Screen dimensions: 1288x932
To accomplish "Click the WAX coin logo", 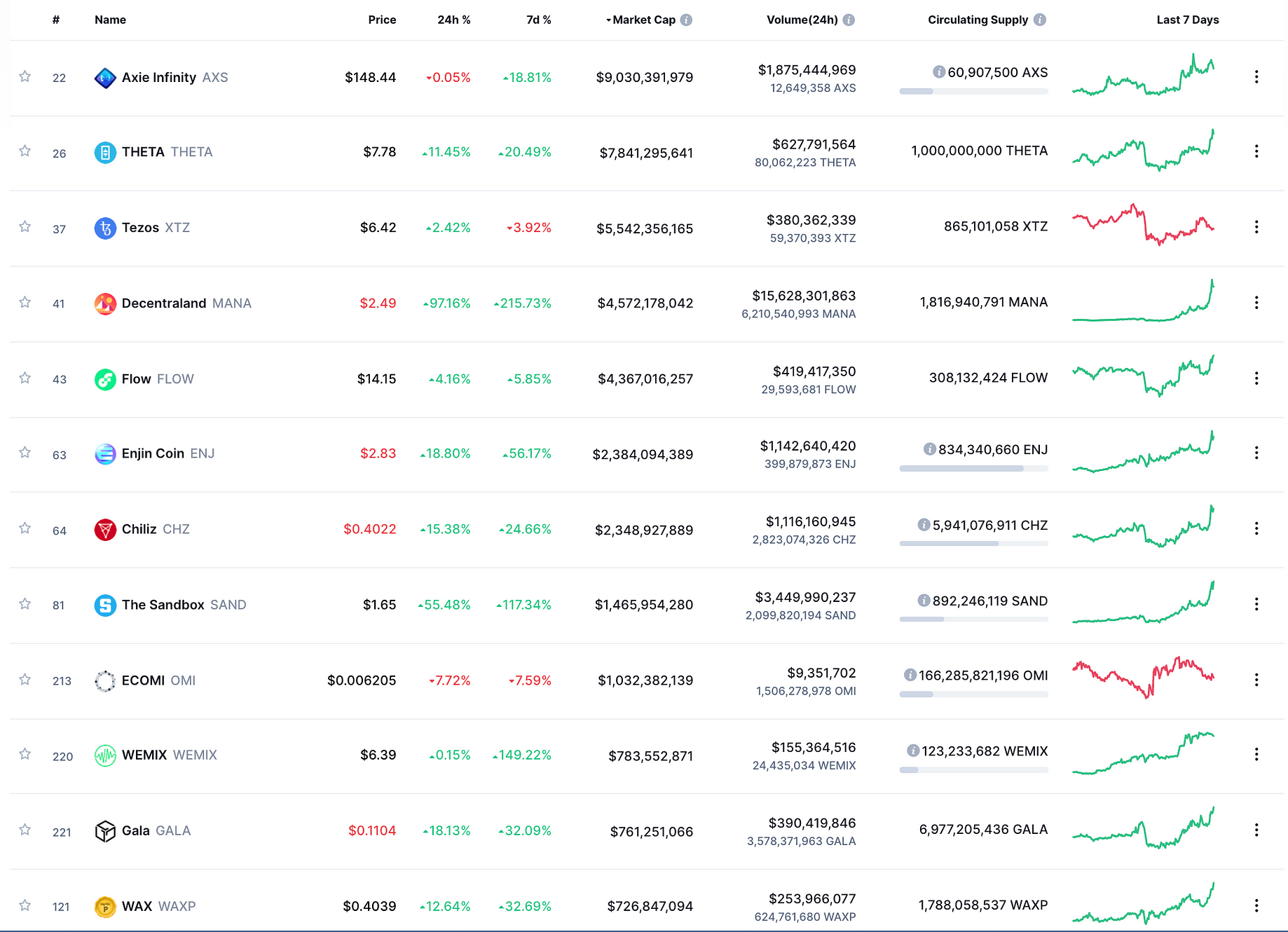I will [105, 907].
